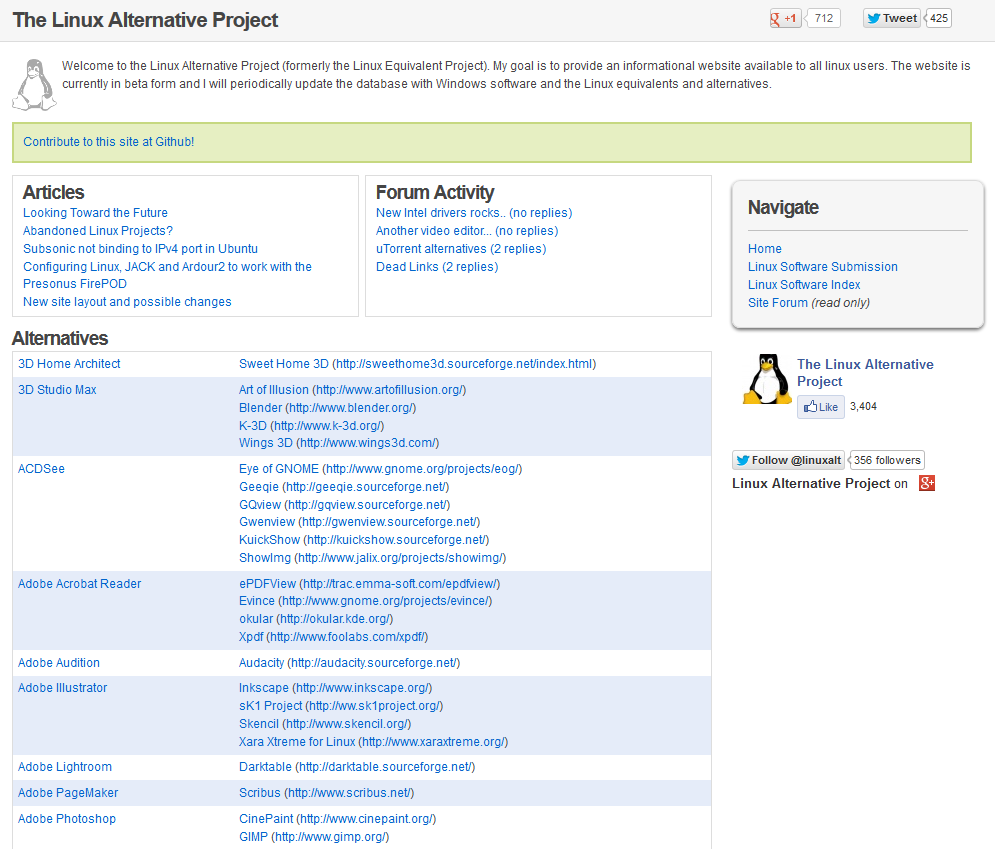
Task: Click the Tux penguin logo near welcome text
Action: point(34,84)
